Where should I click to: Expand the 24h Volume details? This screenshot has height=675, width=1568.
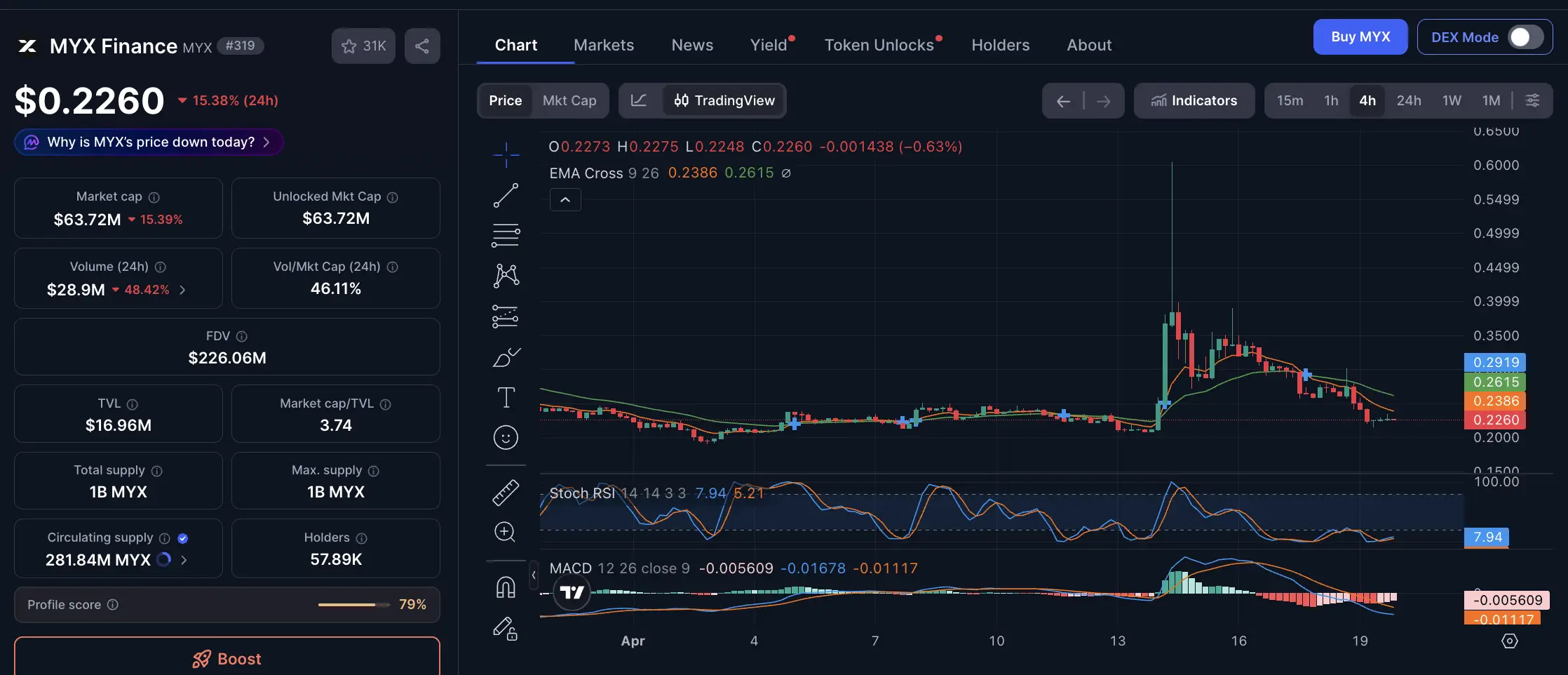pyautogui.click(x=182, y=289)
